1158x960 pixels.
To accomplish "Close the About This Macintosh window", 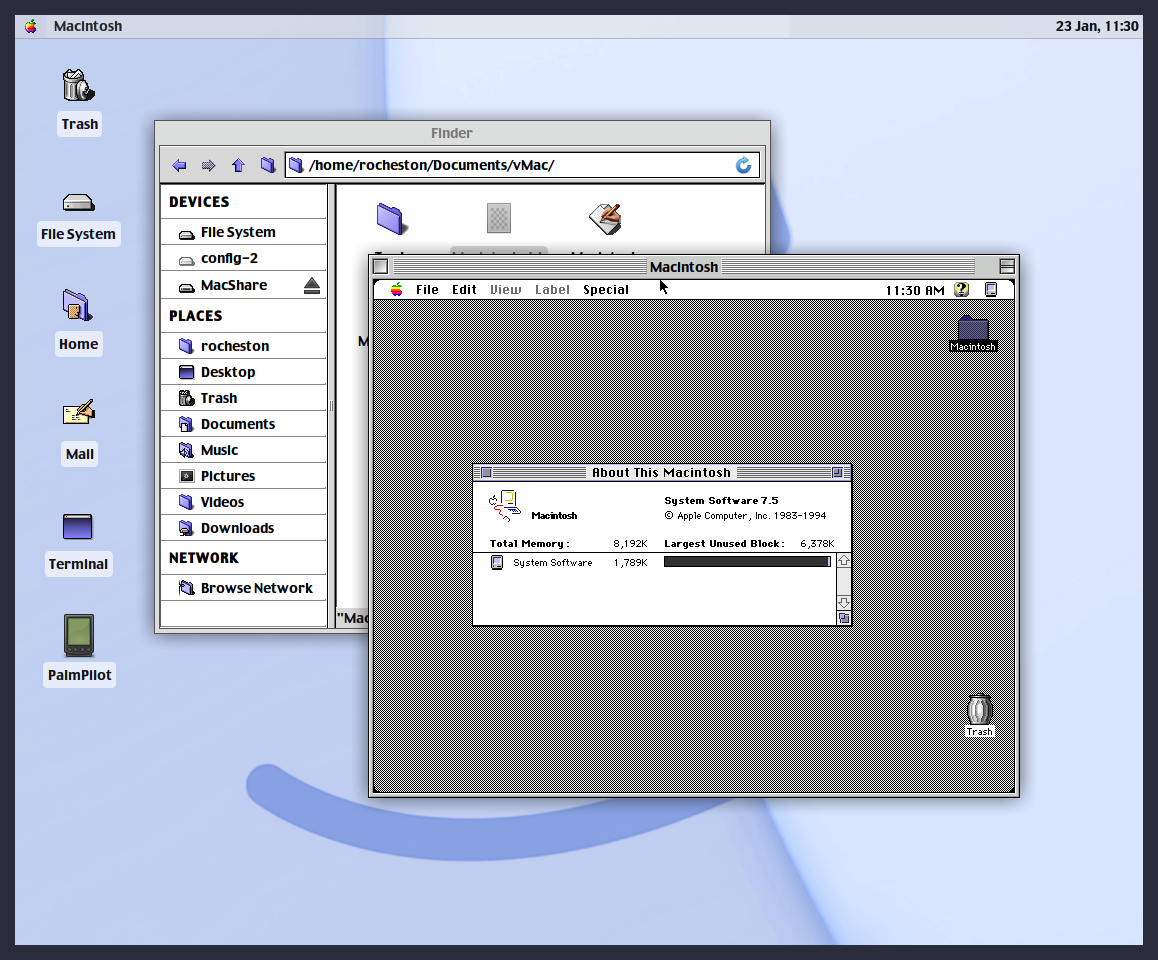I will click(486, 473).
